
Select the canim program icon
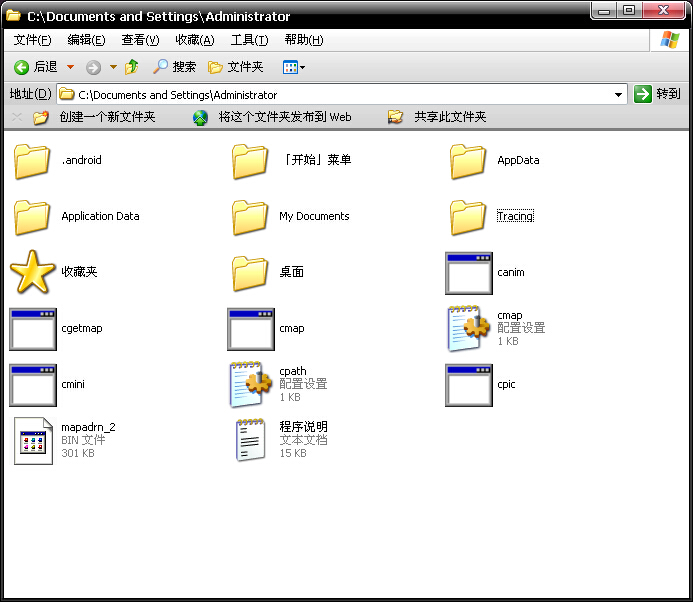tap(468, 272)
